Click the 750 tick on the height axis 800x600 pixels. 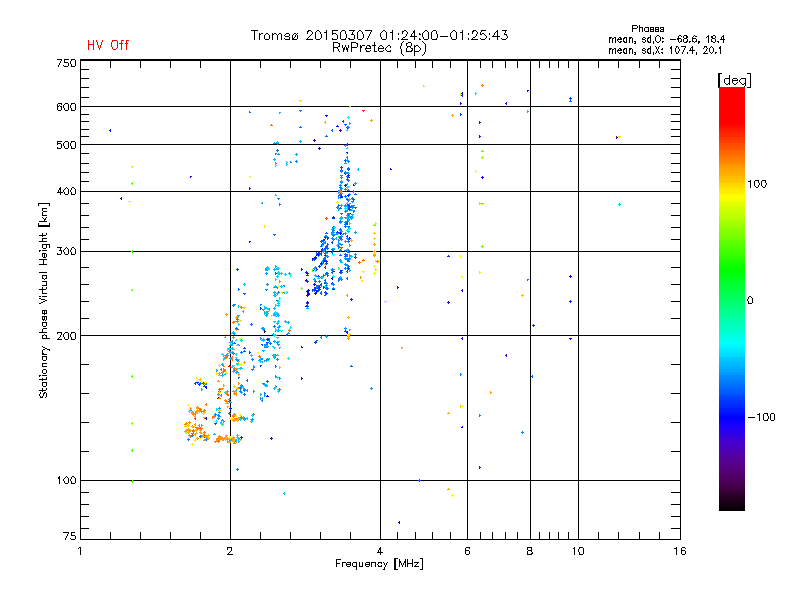[65, 63]
